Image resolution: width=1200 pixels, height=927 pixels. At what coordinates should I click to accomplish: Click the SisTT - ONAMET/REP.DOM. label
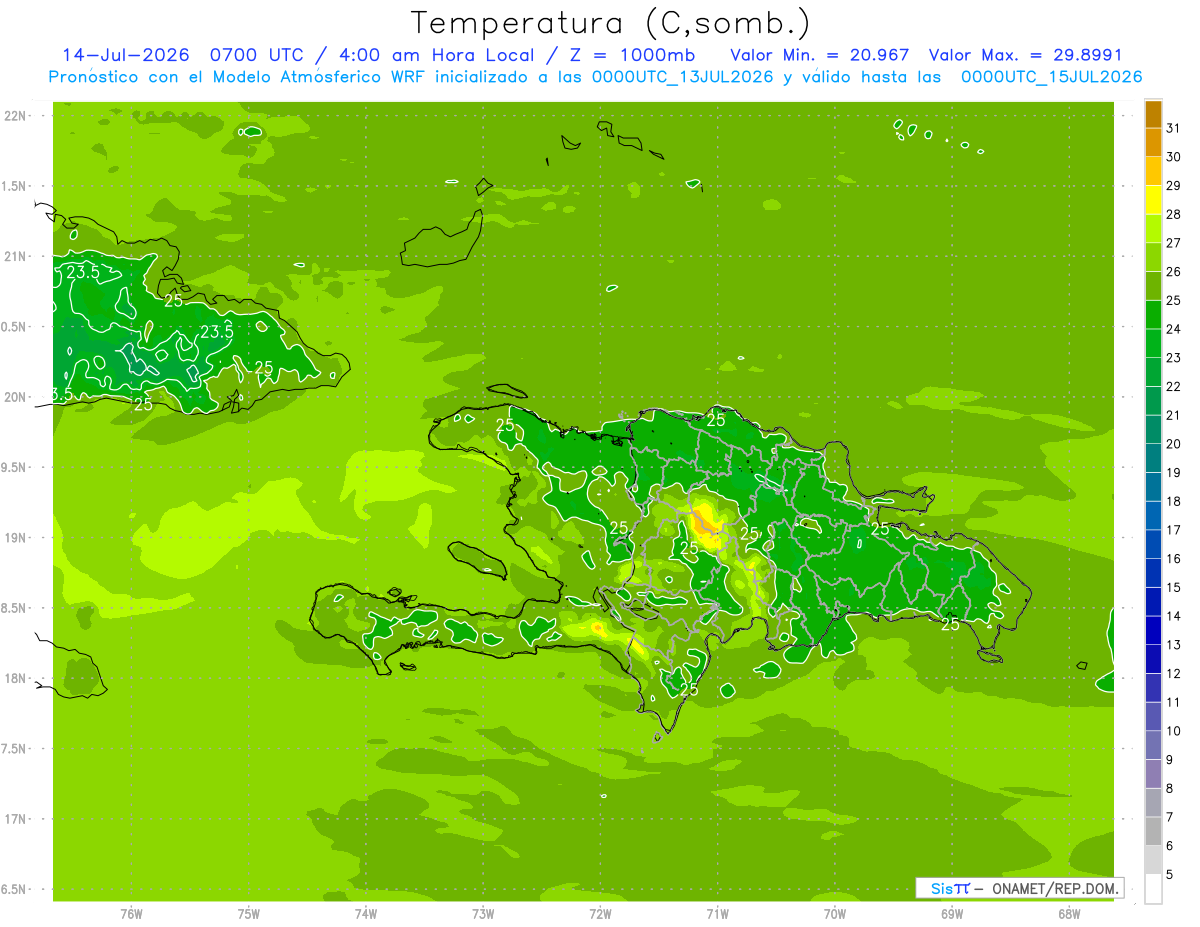[1019, 888]
